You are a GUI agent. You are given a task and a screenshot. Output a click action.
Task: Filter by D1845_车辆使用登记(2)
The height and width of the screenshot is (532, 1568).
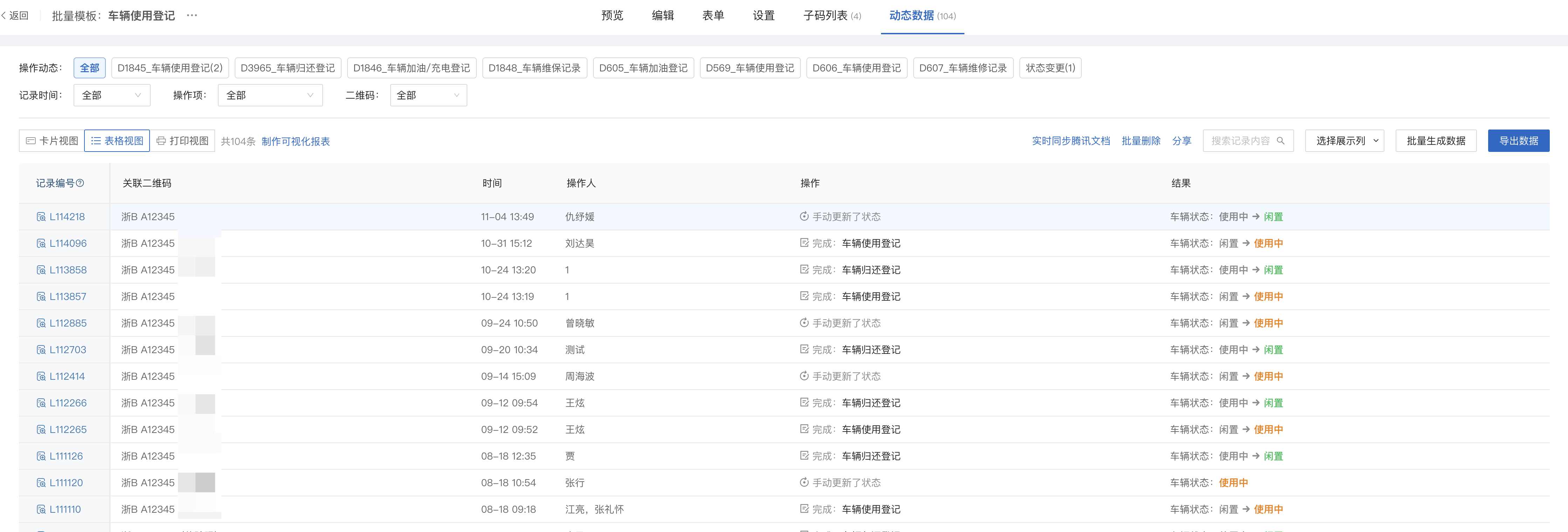click(170, 68)
